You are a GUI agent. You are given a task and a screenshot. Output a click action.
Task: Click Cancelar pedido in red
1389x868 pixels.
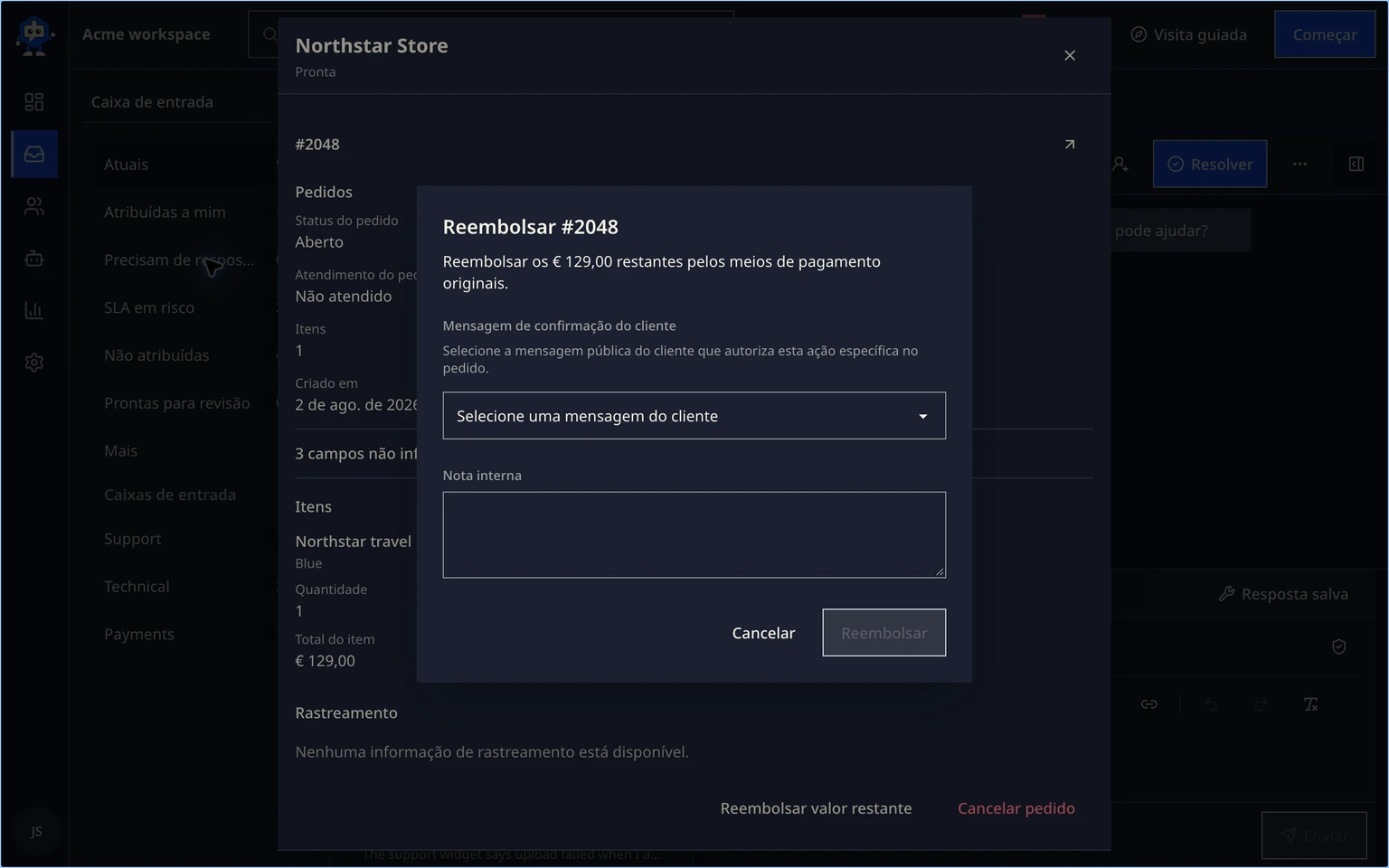(1016, 808)
